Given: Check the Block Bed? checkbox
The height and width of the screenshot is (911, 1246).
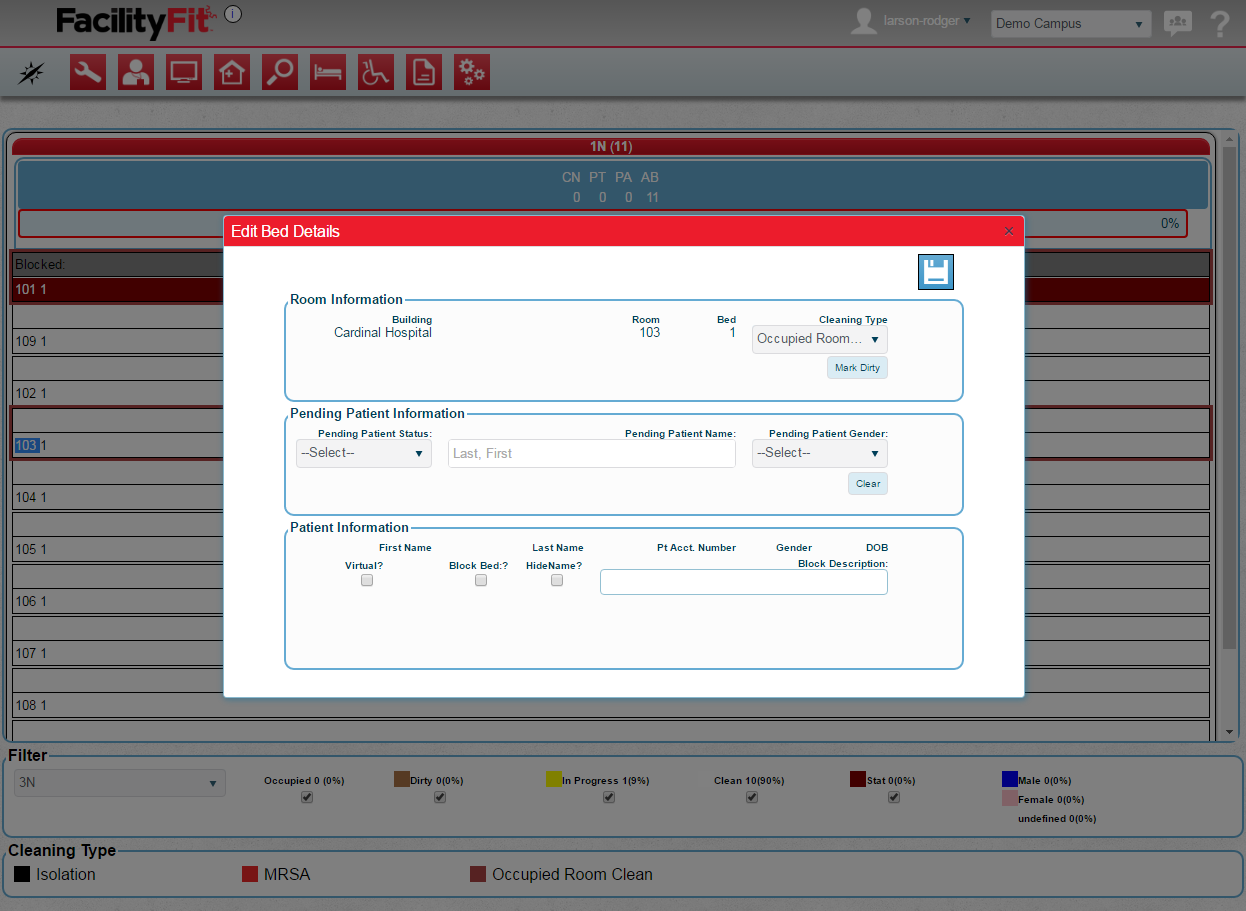Looking at the screenshot, I should click(x=481, y=580).
